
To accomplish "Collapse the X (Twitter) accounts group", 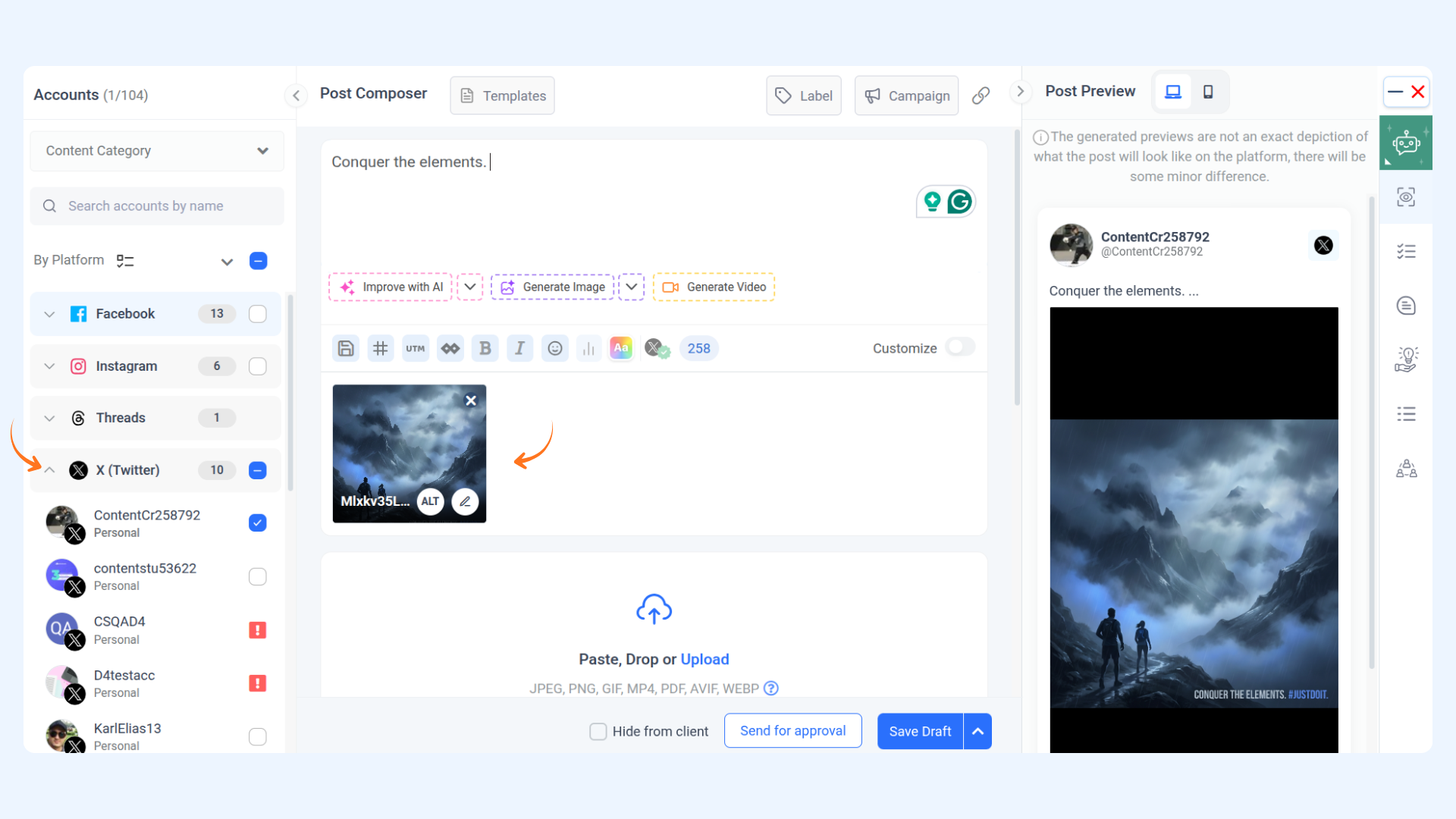I will click(x=50, y=470).
